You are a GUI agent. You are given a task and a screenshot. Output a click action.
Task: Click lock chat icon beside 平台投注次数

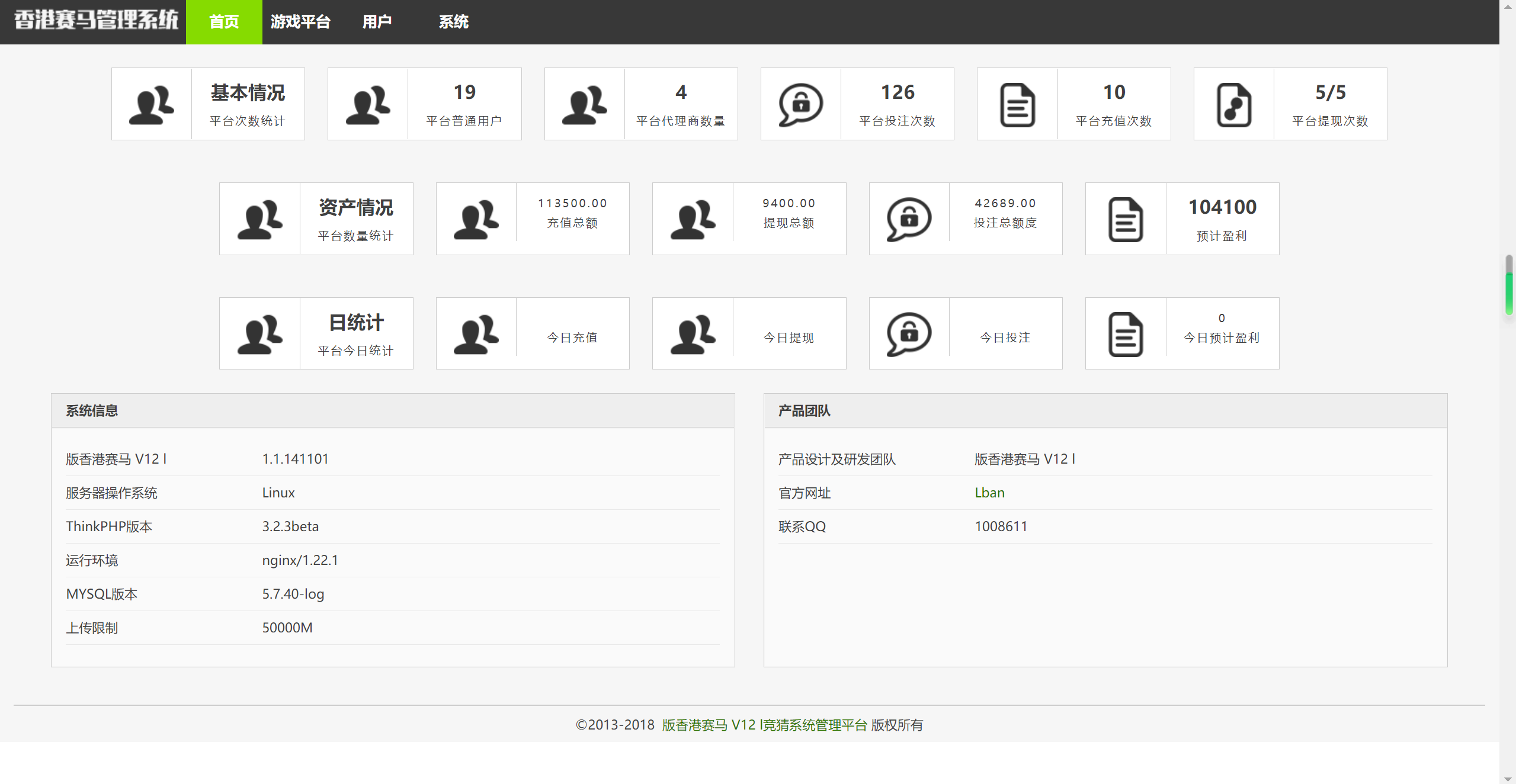(x=800, y=104)
